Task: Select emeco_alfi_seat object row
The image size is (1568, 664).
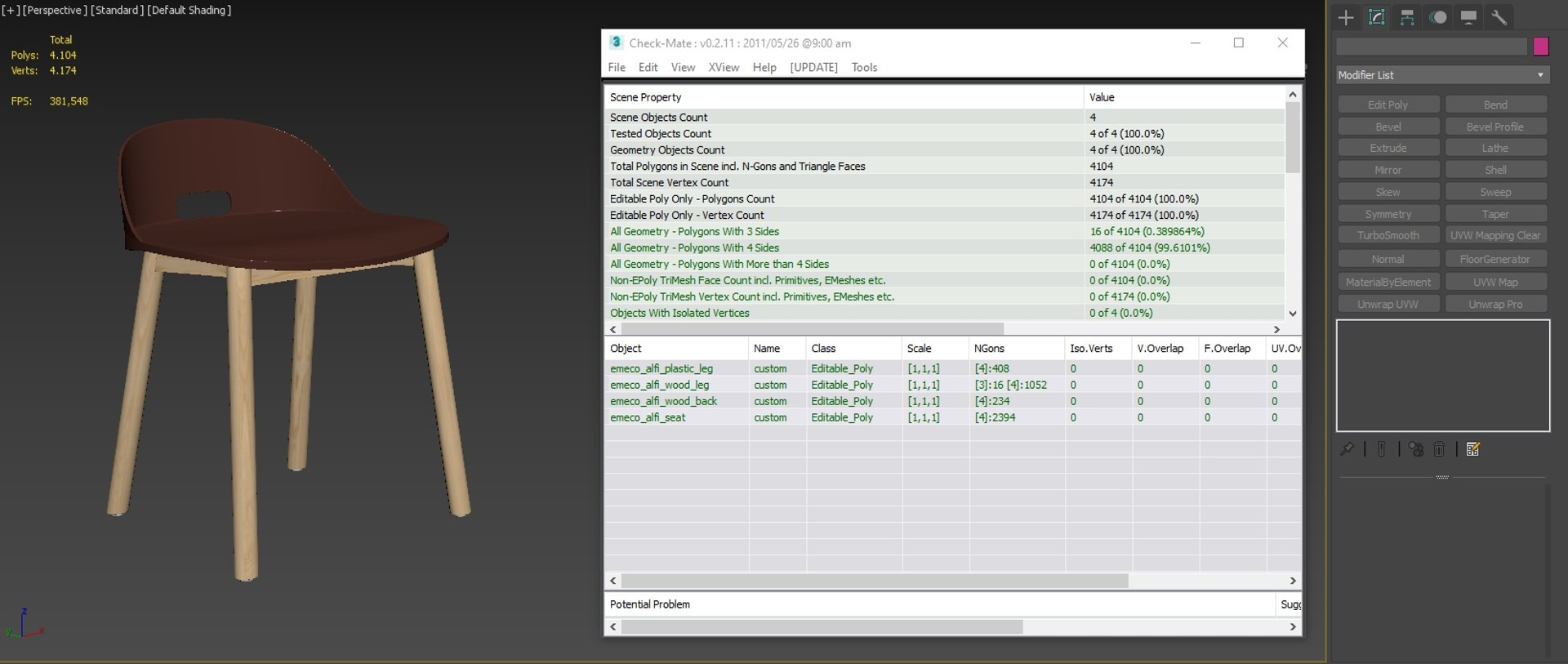Action: 952,417
